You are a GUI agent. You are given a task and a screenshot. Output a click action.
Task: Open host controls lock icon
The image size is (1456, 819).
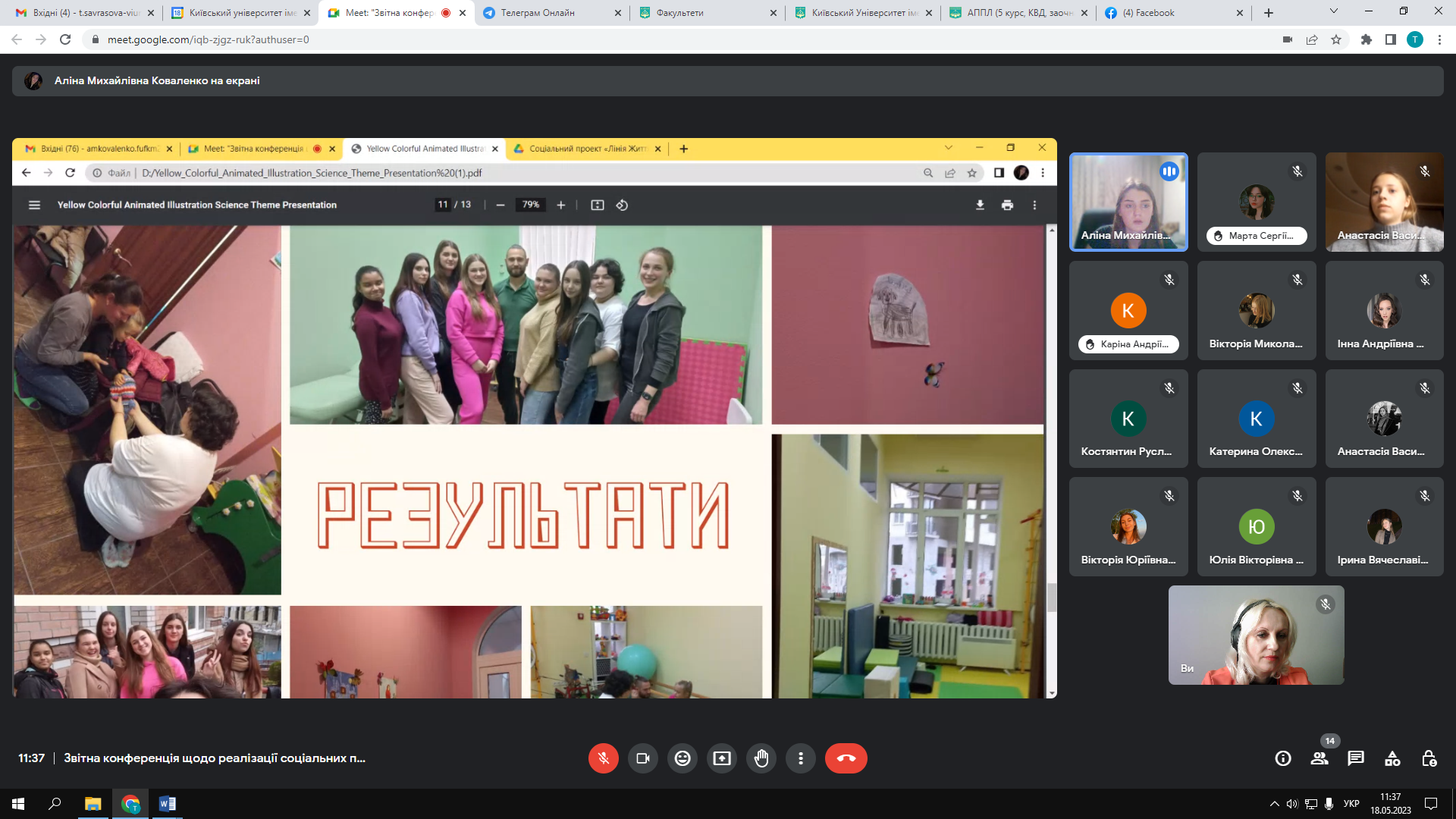[1429, 758]
